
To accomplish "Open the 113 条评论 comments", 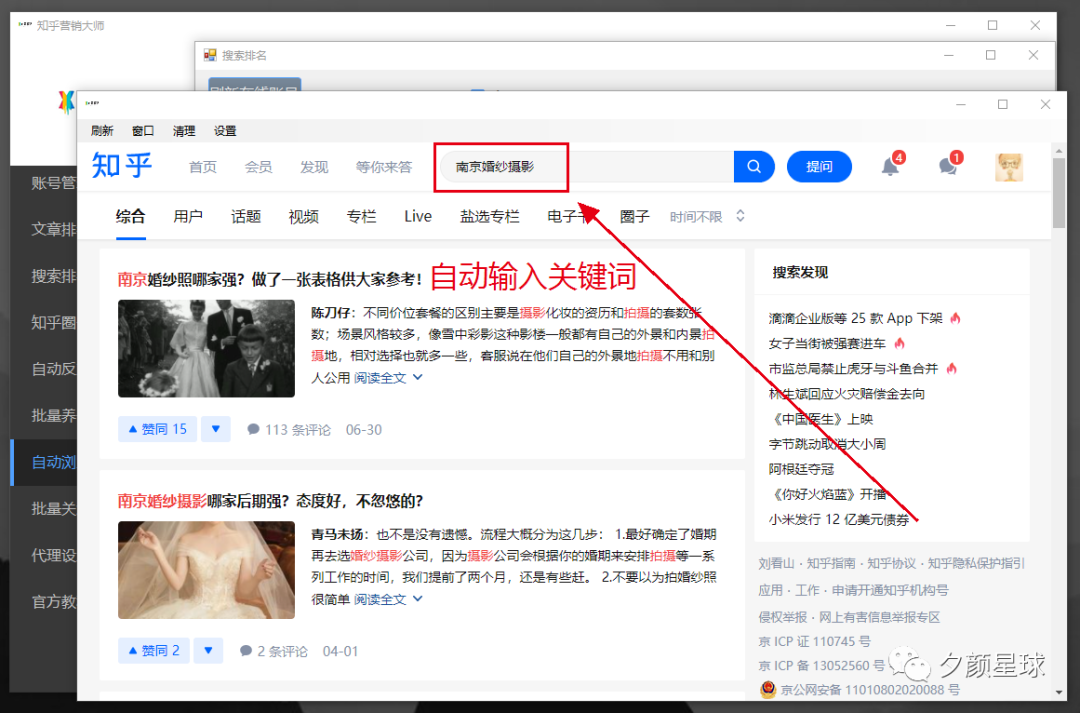I will coord(289,430).
